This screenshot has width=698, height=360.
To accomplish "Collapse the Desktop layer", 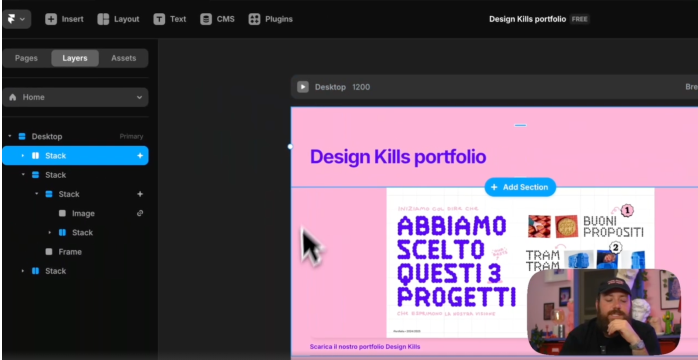I will click(10, 136).
